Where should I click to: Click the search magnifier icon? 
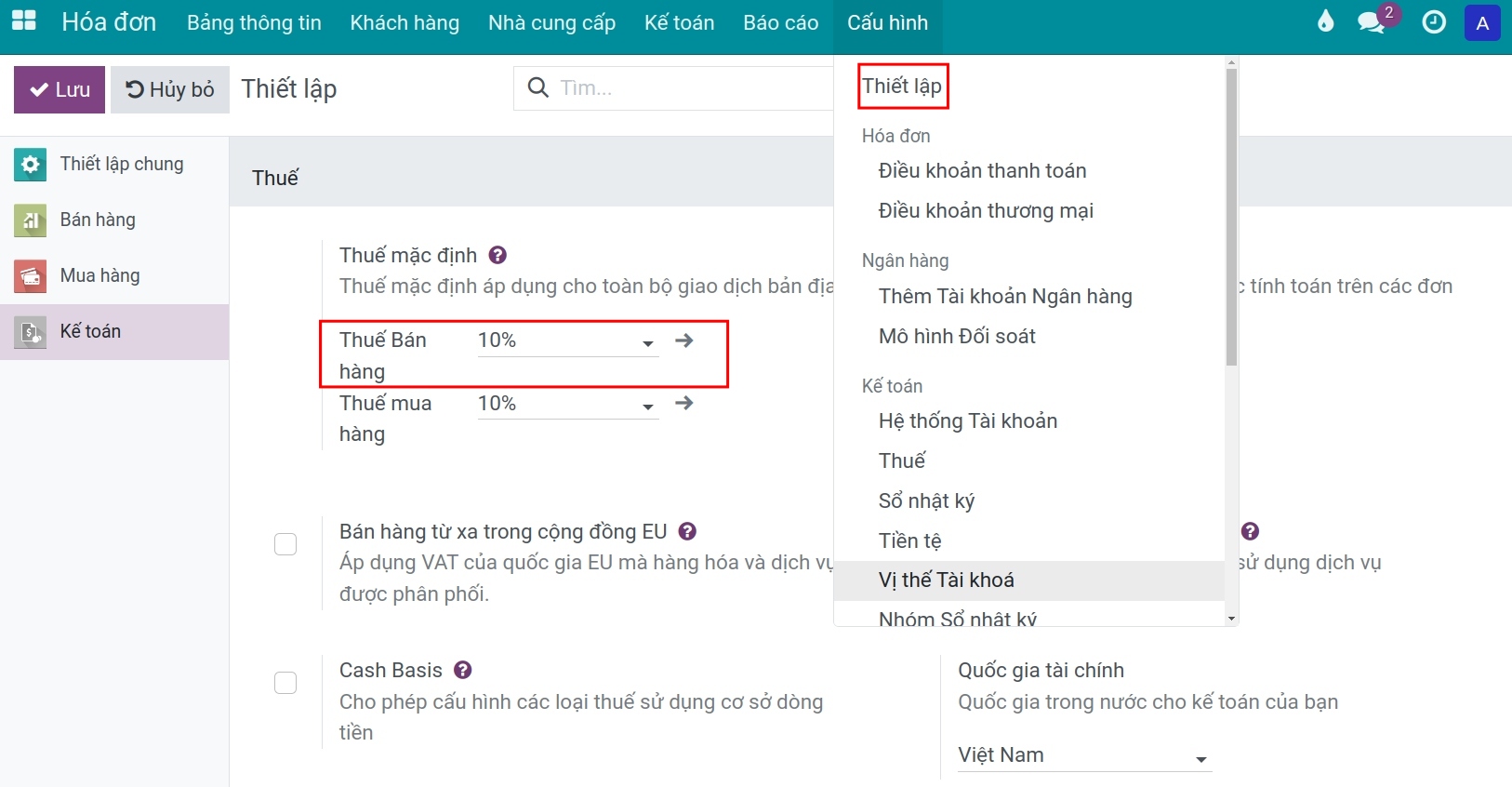click(537, 87)
